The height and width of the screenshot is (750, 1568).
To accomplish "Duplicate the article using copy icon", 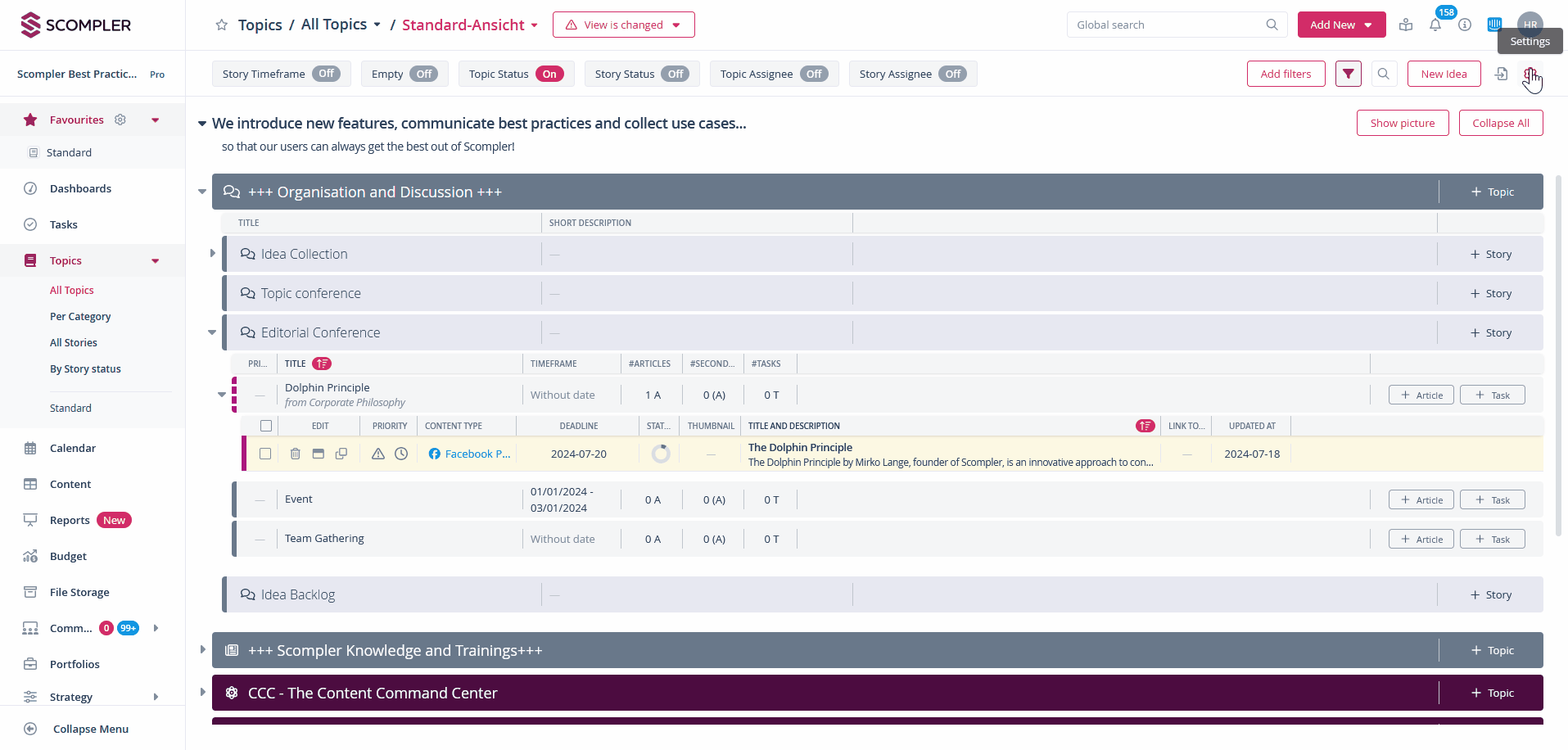I will point(341,454).
